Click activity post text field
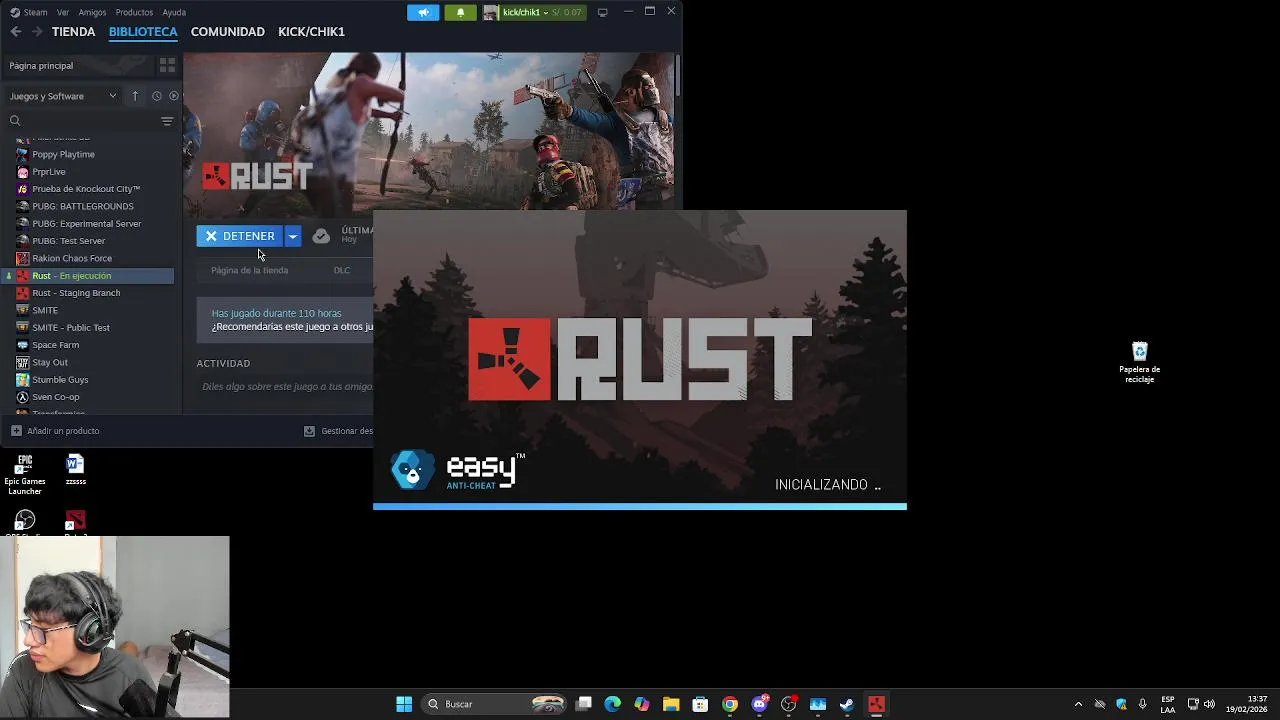 (287, 387)
